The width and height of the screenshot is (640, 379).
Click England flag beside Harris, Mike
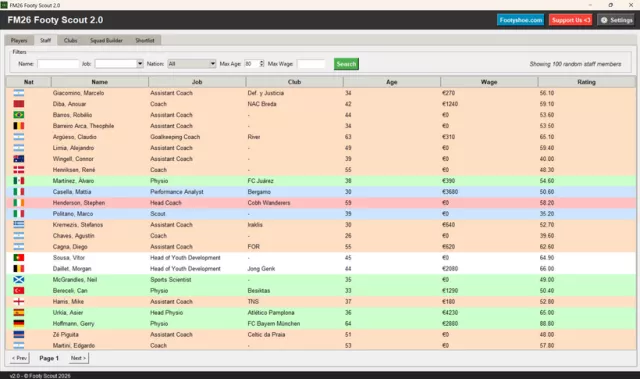pyautogui.click(x=19, y=302)
